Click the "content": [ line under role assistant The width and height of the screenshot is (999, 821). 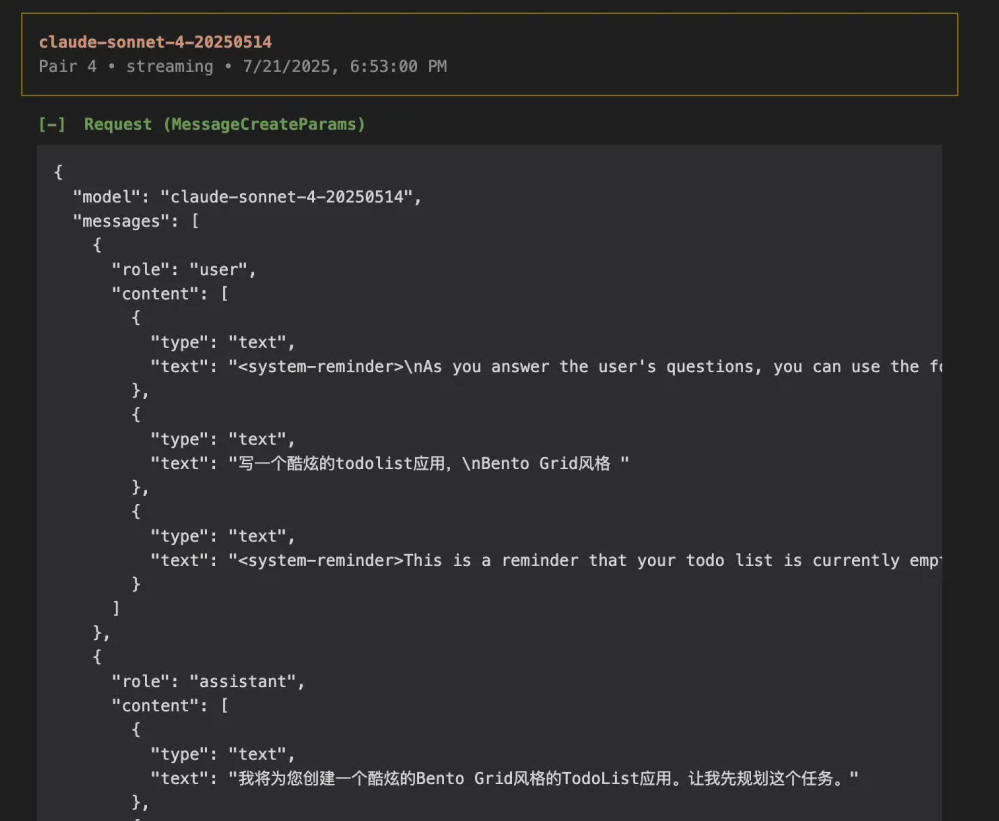coord(170,706)
